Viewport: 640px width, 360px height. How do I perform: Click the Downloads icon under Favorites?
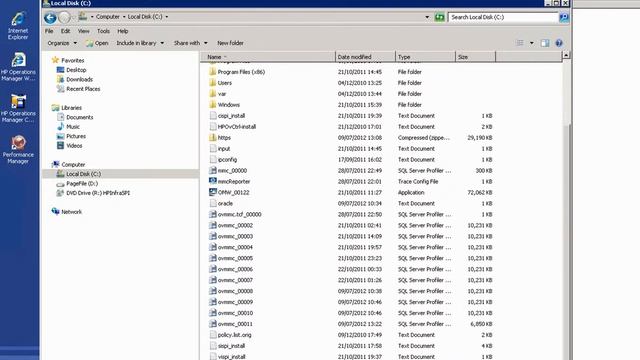tap(60, 79)
